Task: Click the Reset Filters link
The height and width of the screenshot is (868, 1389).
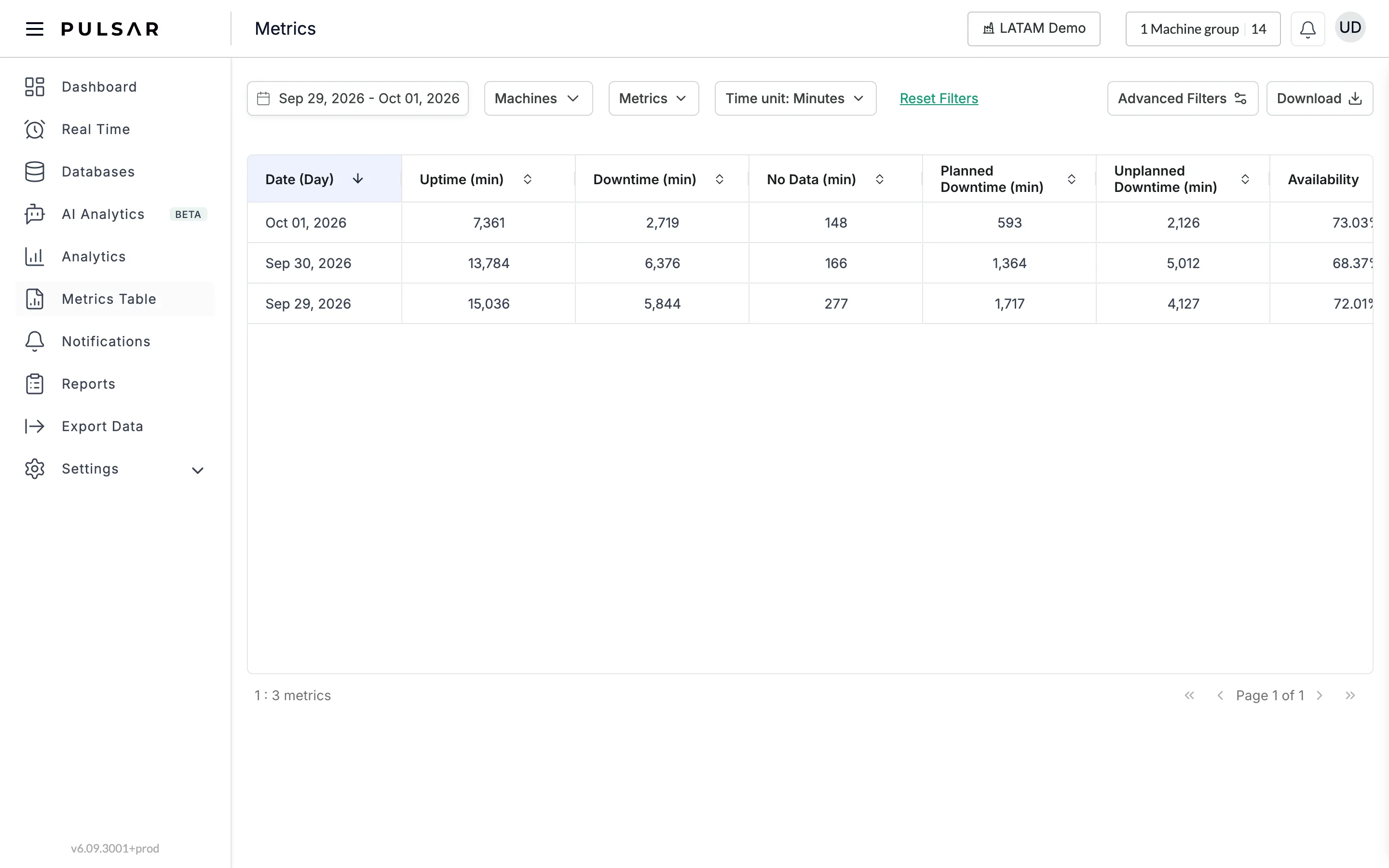Action: click(x=939, y=99)
